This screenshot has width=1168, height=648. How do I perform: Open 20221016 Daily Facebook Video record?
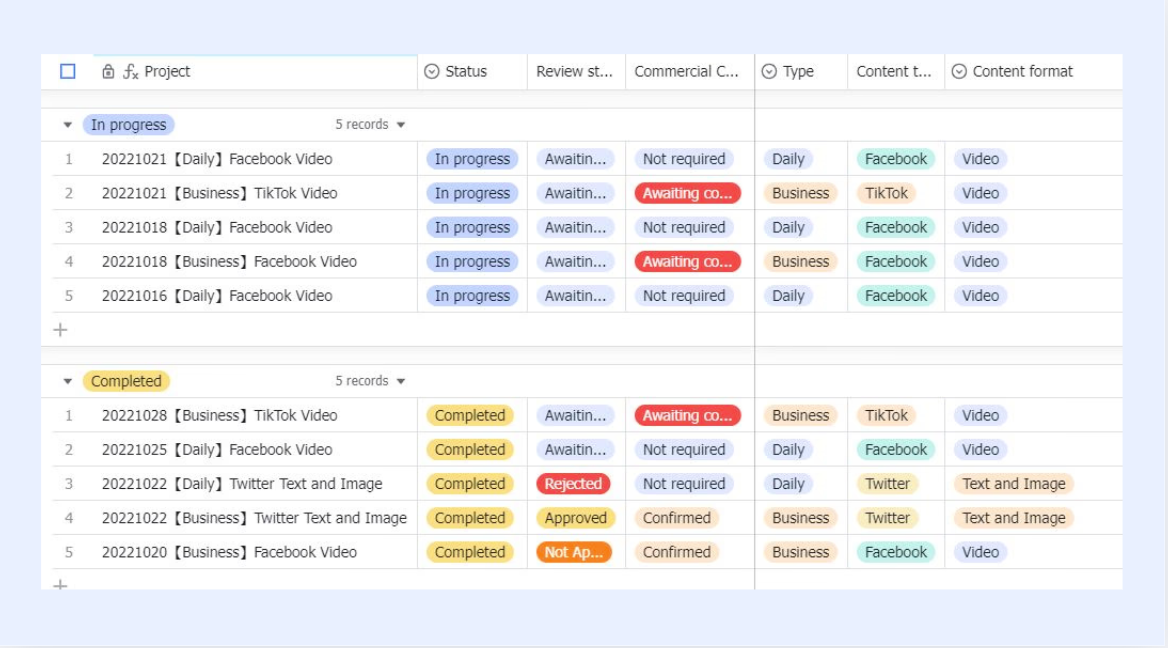217,296
